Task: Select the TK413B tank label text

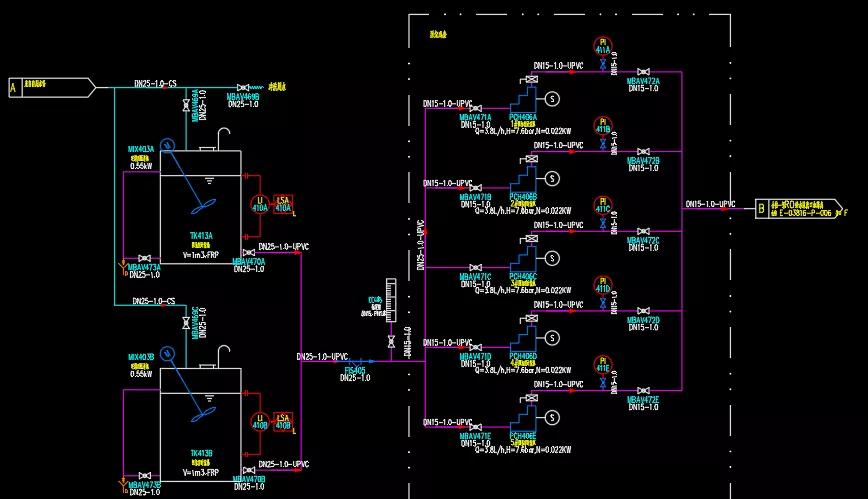Action: pos(201,453)
